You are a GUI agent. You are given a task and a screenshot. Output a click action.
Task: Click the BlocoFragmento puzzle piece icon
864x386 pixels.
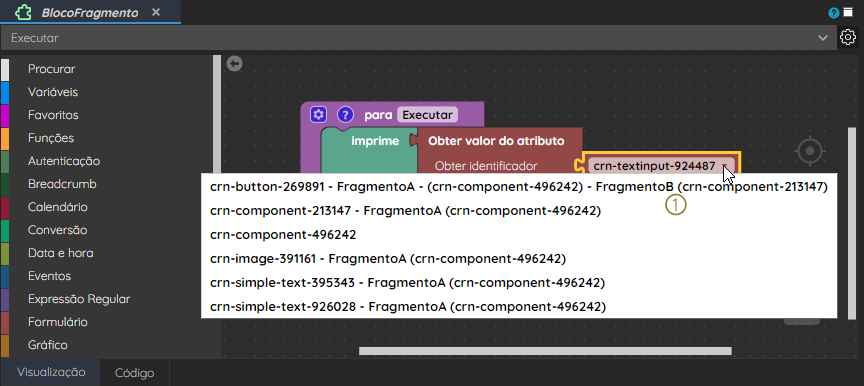tap(24, 12)
